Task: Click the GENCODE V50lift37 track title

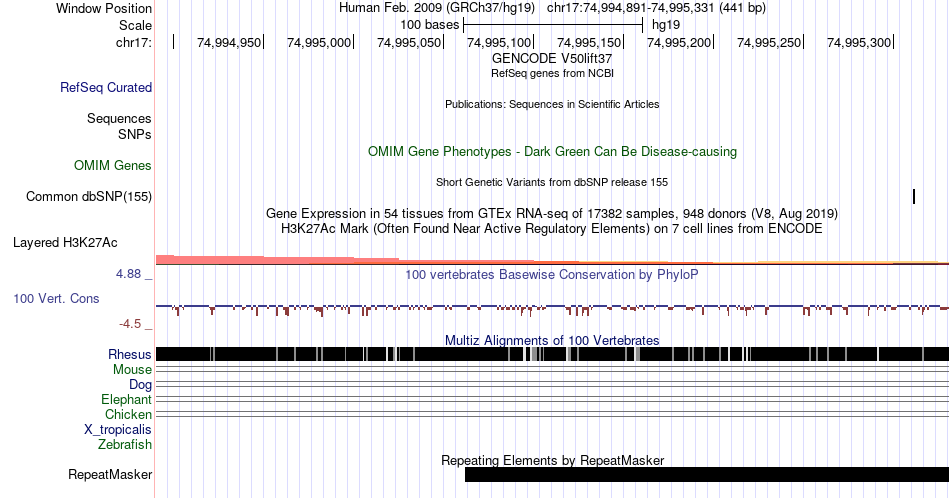Action: (552, 59)
